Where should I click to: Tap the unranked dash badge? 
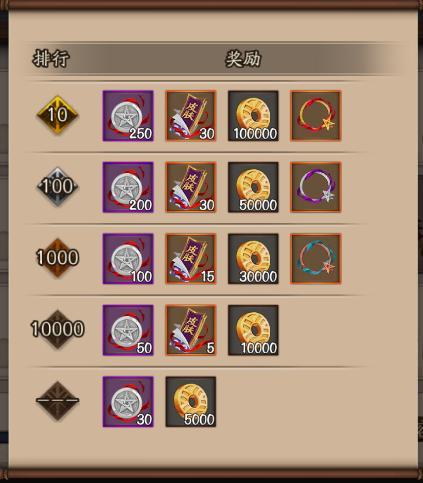tap(57, 400)
